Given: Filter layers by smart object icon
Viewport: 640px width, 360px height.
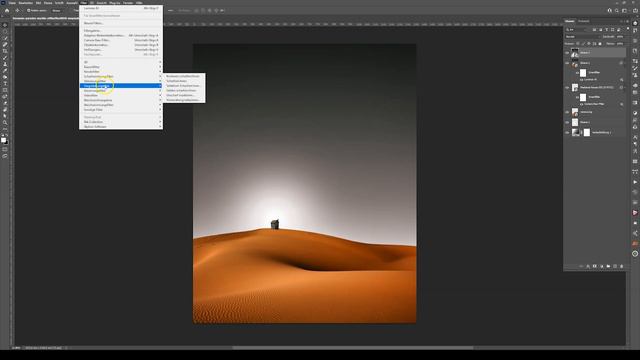Looking at the screenshot, I should pyautogui.click(x=618, y=29).
